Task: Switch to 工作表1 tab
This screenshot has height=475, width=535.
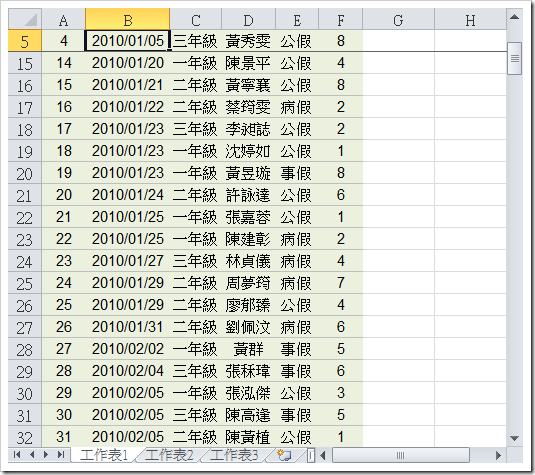Action: click(x=104, y=455)
